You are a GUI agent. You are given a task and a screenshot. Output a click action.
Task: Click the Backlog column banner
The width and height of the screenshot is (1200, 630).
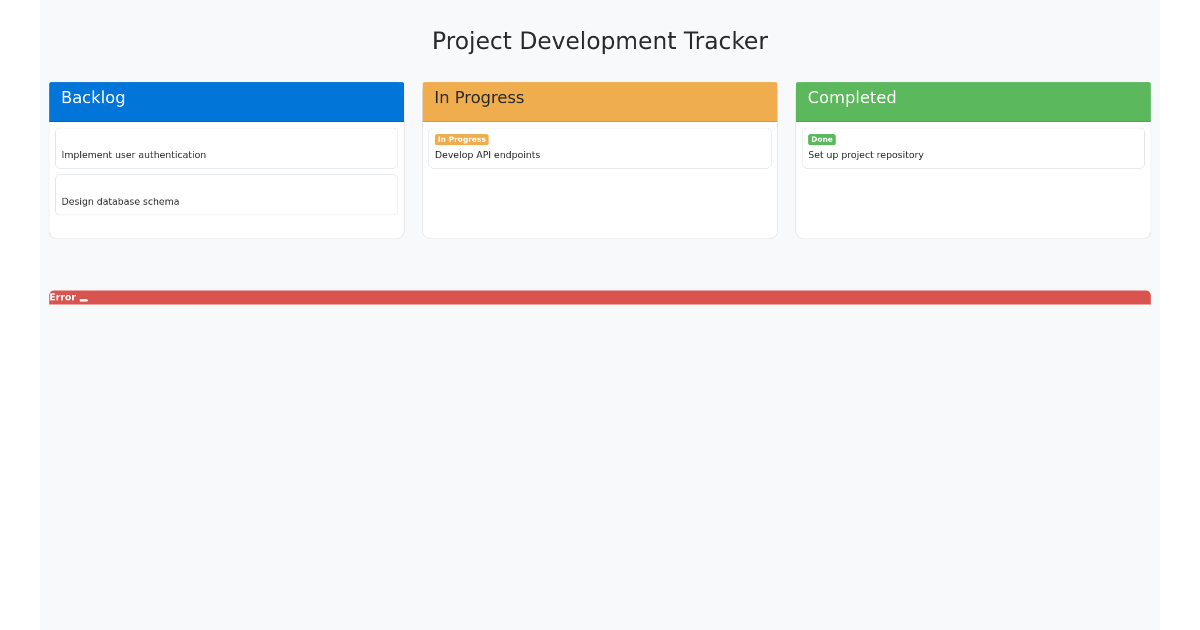tap(226, 101)
